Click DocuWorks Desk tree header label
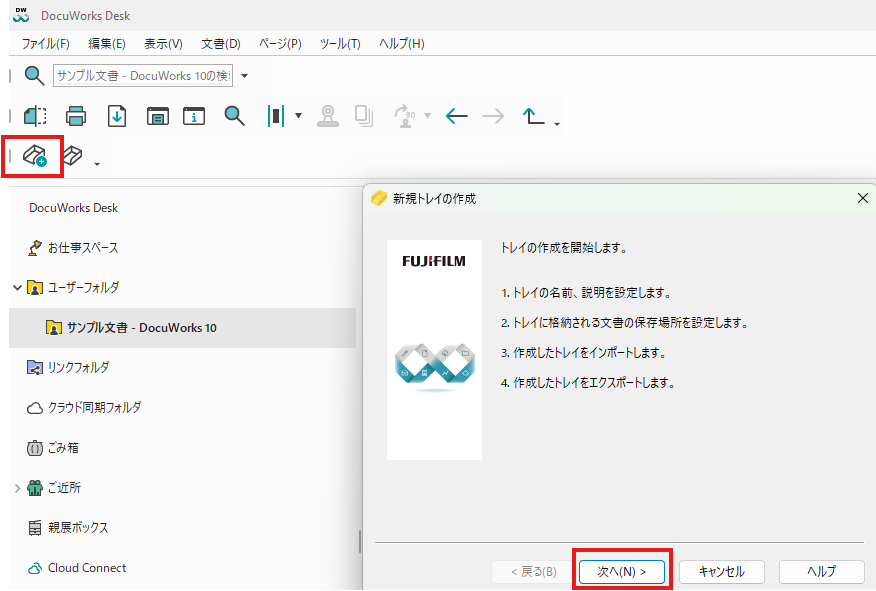 [73, 208]
